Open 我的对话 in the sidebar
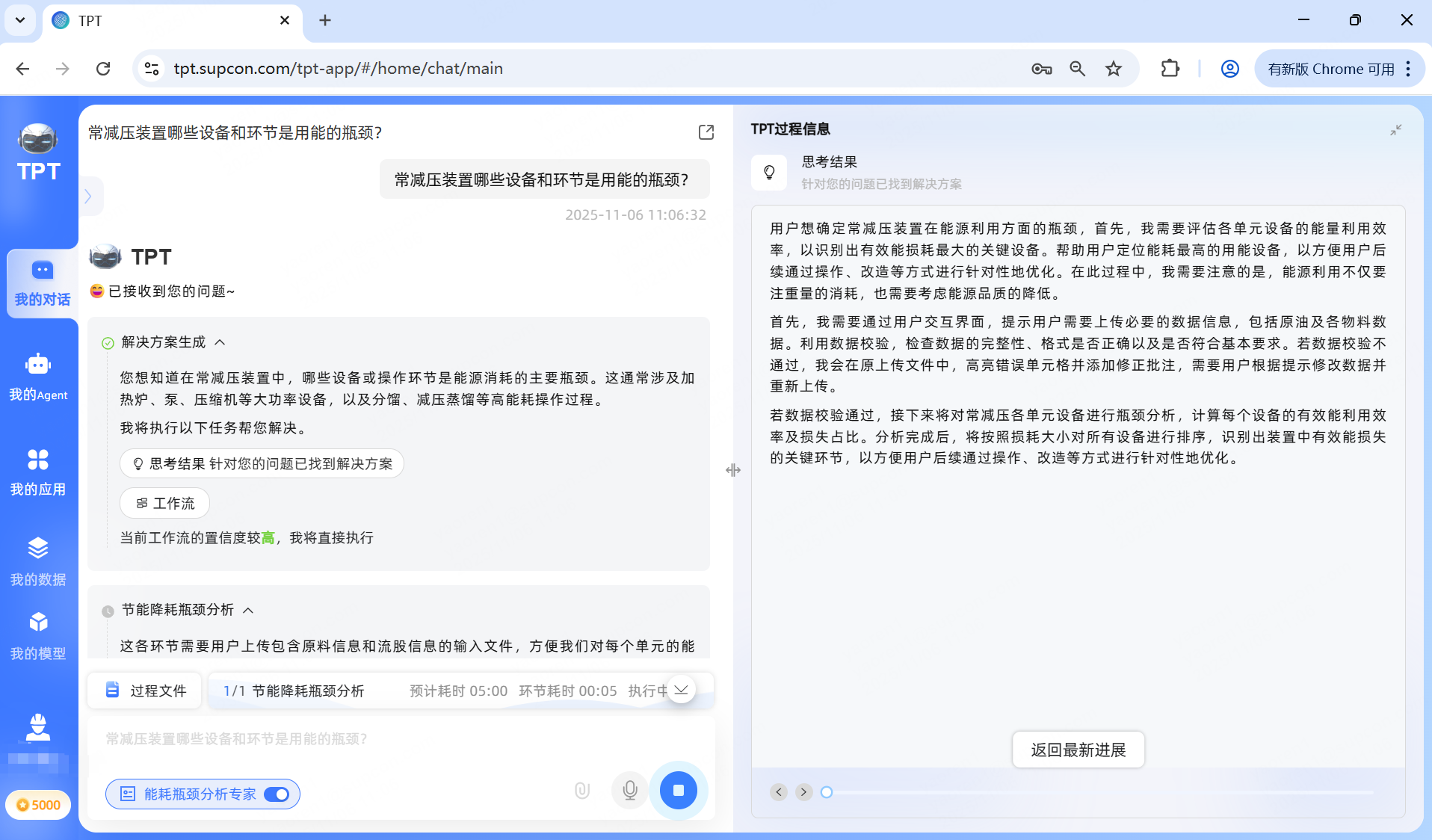The width and height of the screenshot is (1432, 840). [40, 284]
